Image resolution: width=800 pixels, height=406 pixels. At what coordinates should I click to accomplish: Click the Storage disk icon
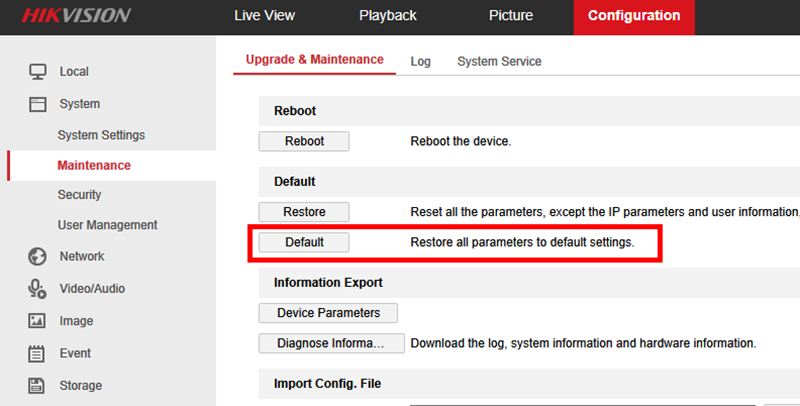click(38, 385)
